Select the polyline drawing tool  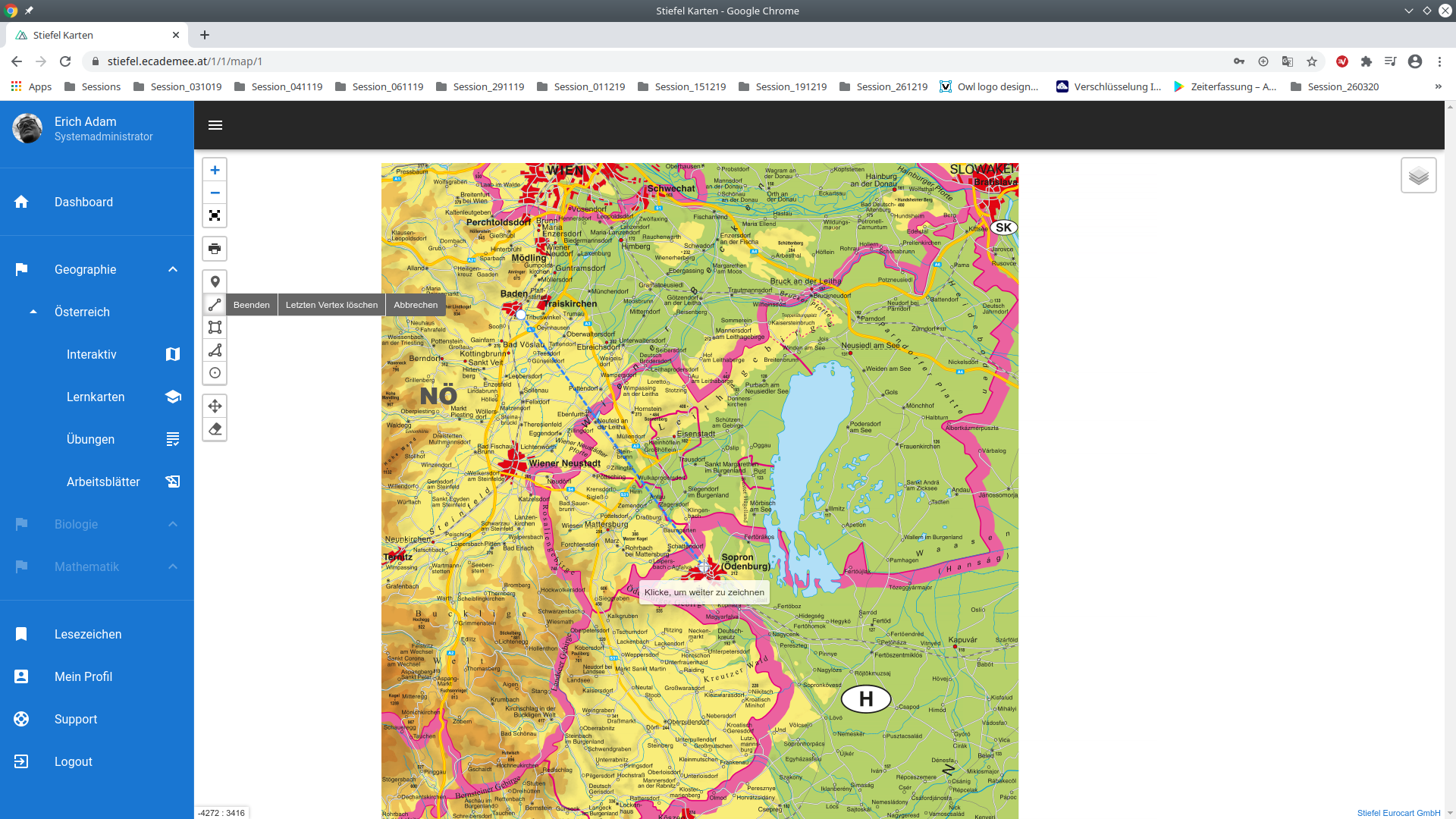(x=215, y=304)
